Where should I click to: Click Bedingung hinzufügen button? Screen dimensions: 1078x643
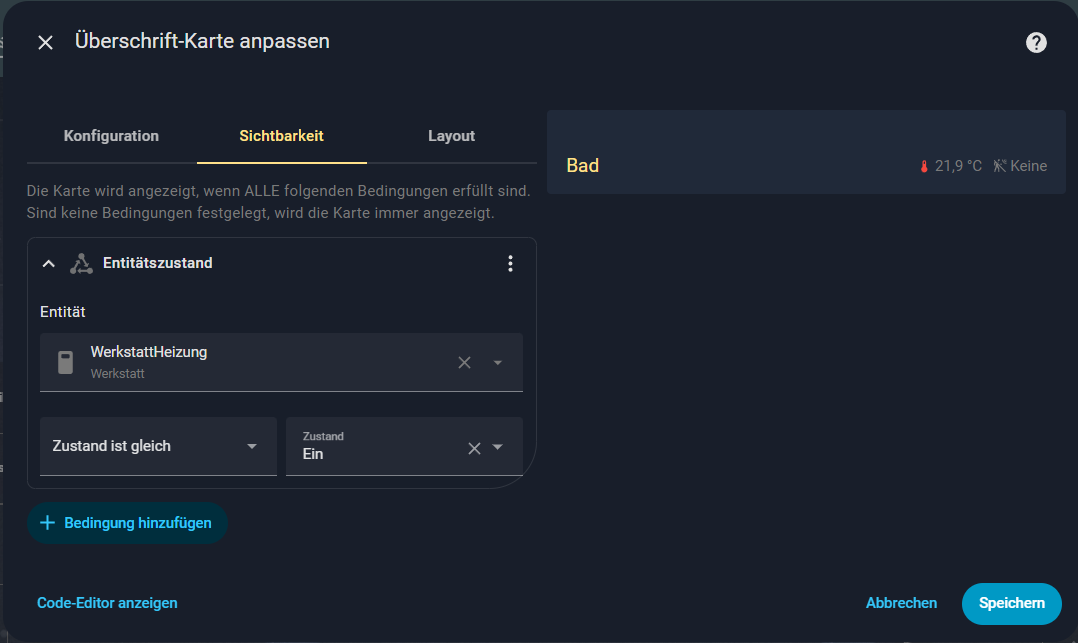click(x=127, y=523)
